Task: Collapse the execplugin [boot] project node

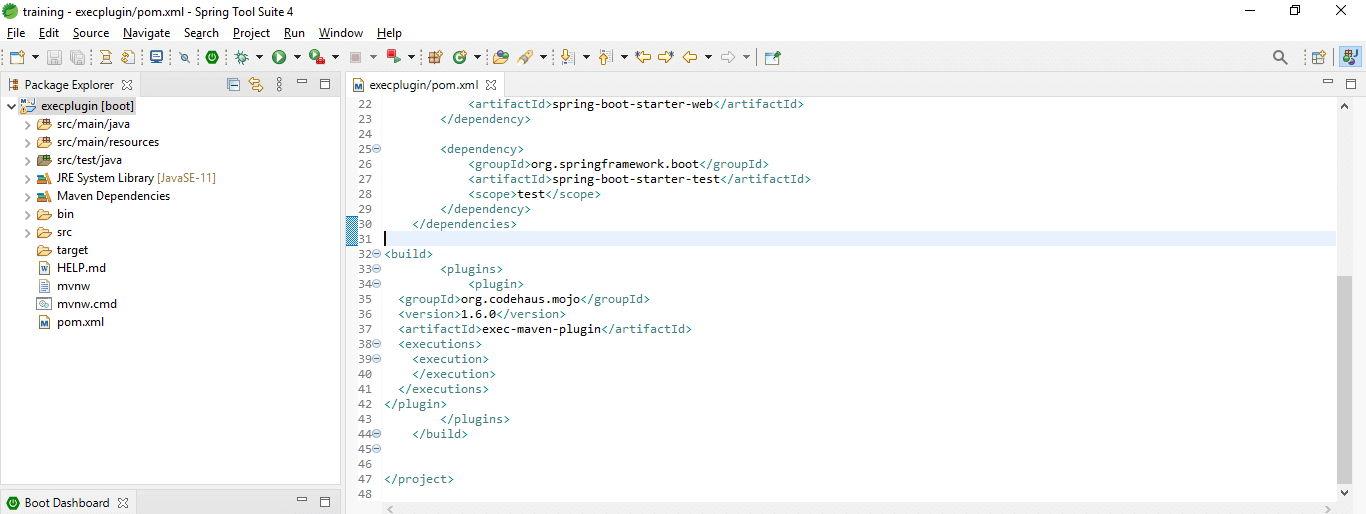Action: 11,106
